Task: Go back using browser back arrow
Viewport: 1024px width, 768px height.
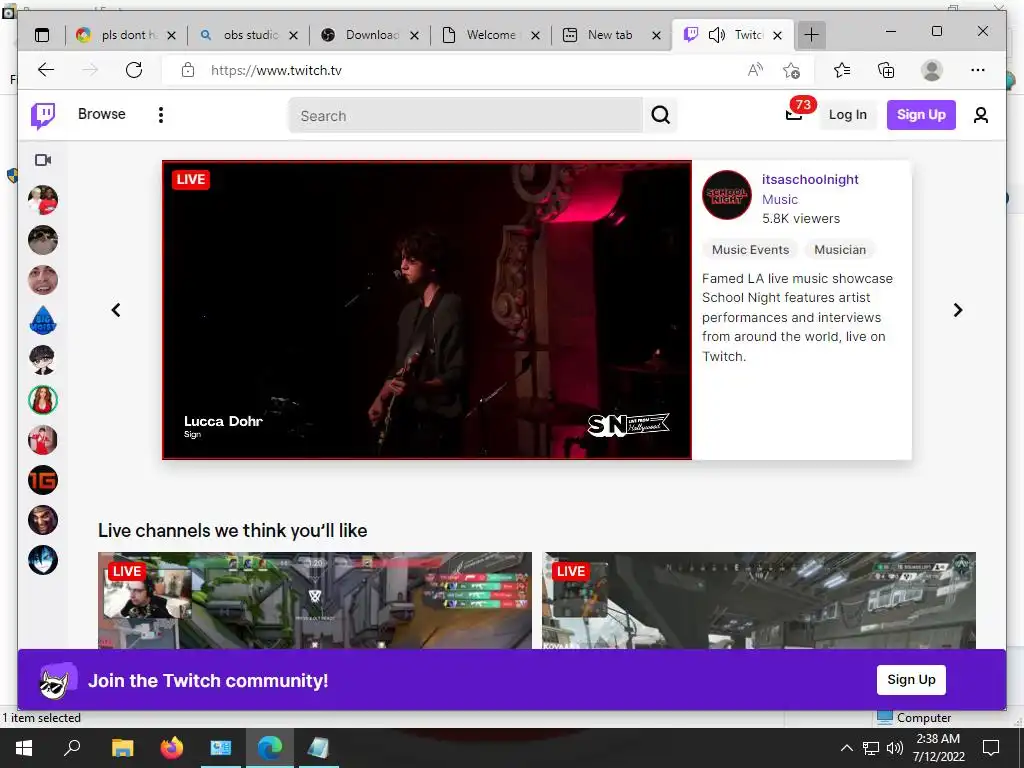Action: point(46,70)
